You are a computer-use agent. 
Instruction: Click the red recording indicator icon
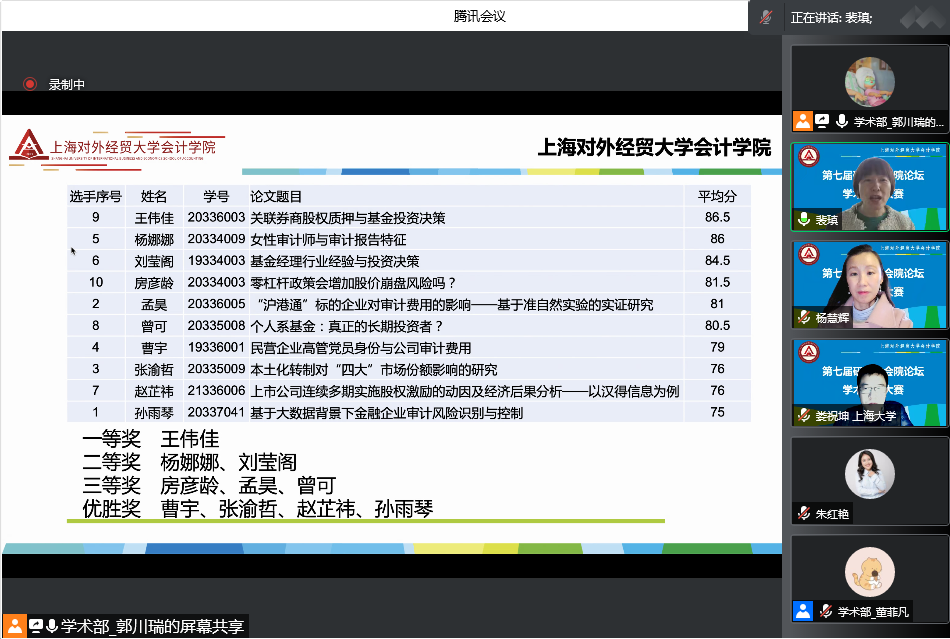pyautogui.click(x=30, y=85)
